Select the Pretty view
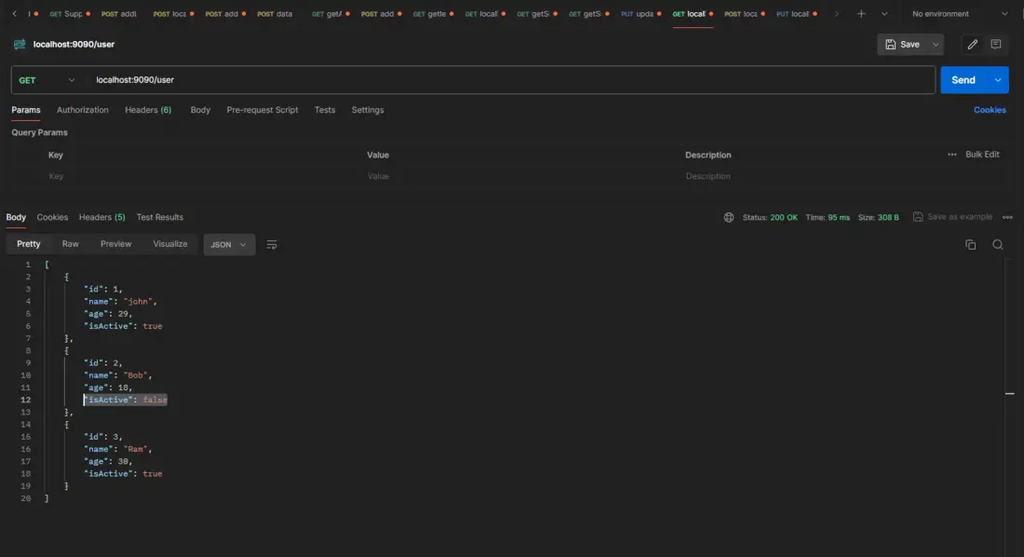 [x=29, y=244]
